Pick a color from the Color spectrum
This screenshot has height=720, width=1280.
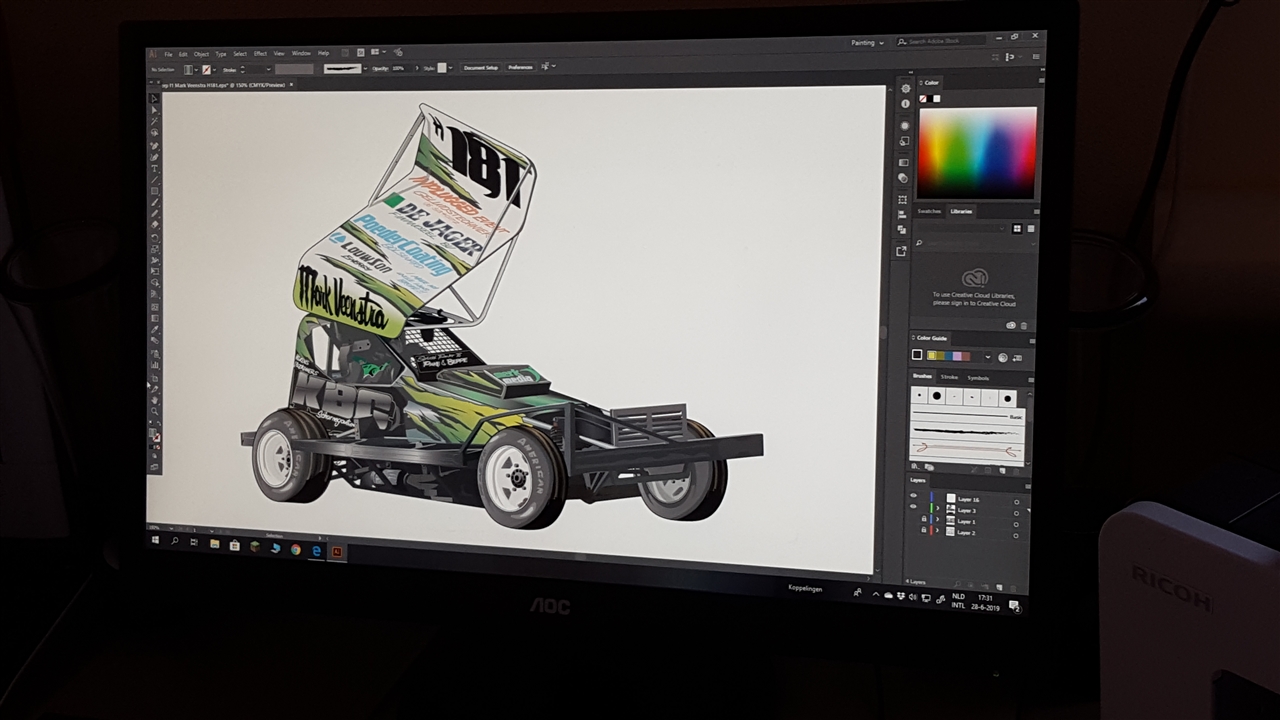coord(978,153)
